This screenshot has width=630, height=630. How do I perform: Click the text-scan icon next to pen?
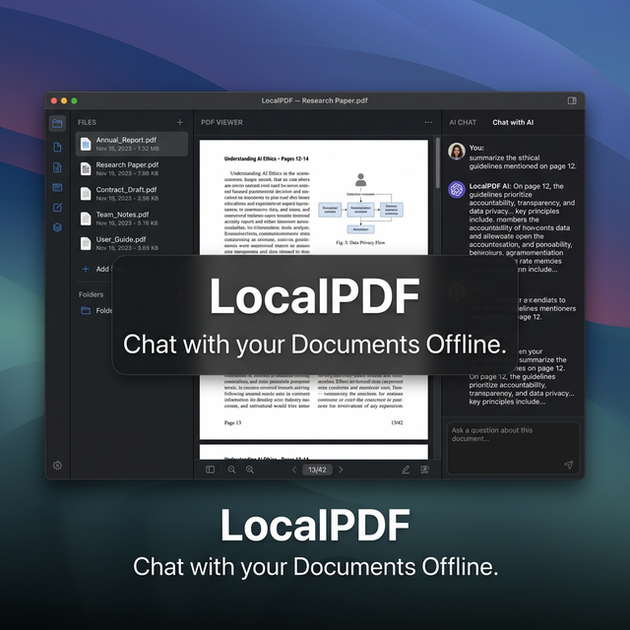425,469
